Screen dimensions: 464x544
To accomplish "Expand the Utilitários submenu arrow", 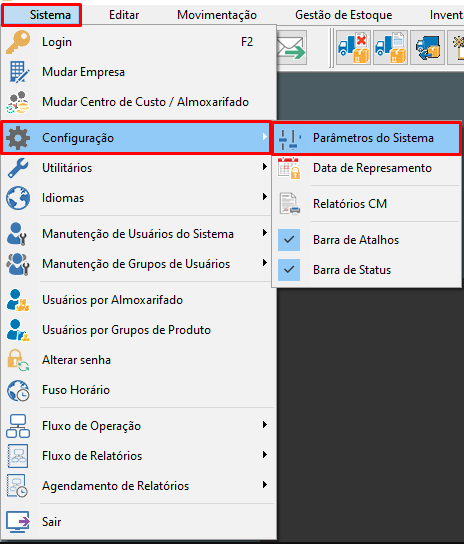I will (x=265, y=167).
